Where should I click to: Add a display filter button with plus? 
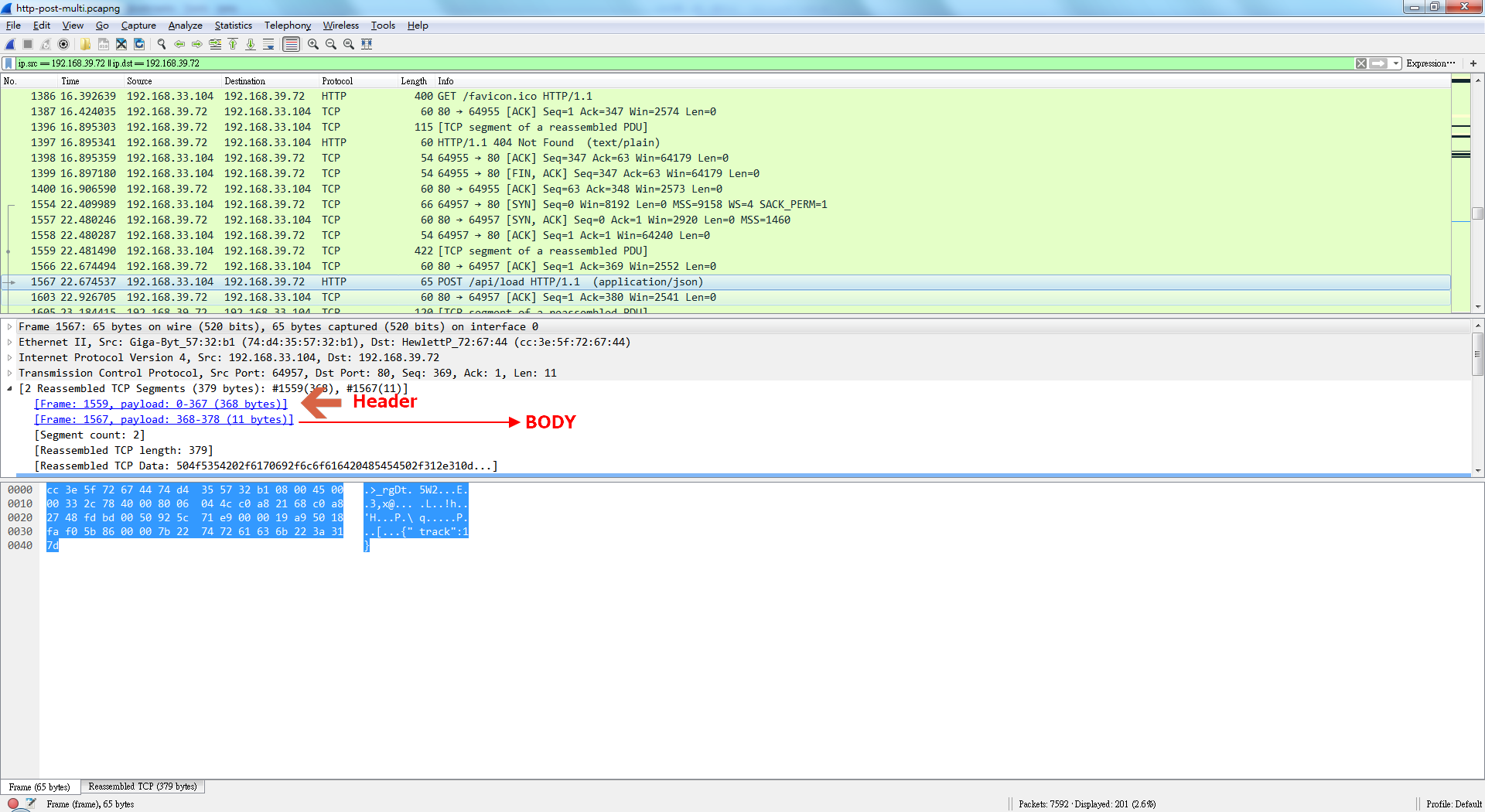[1473, 63]
